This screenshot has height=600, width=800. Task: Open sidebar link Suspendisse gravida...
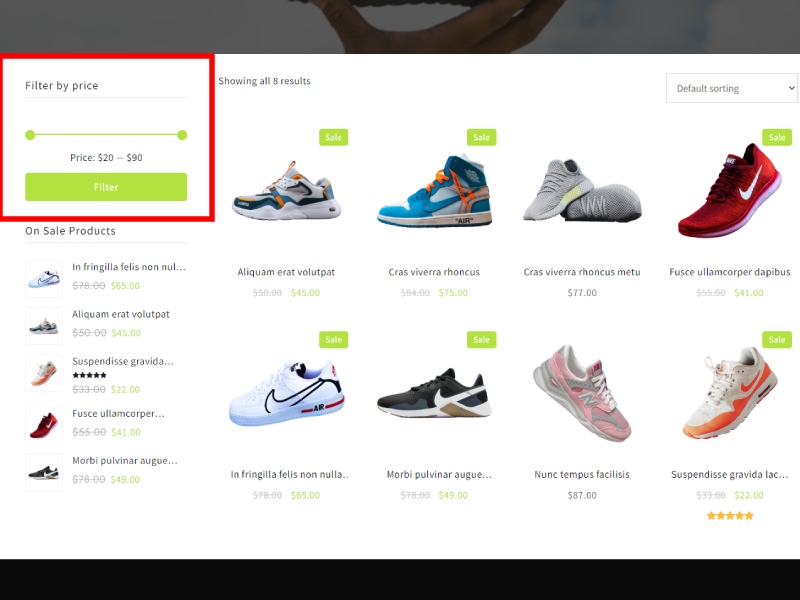tap(123, 361)
